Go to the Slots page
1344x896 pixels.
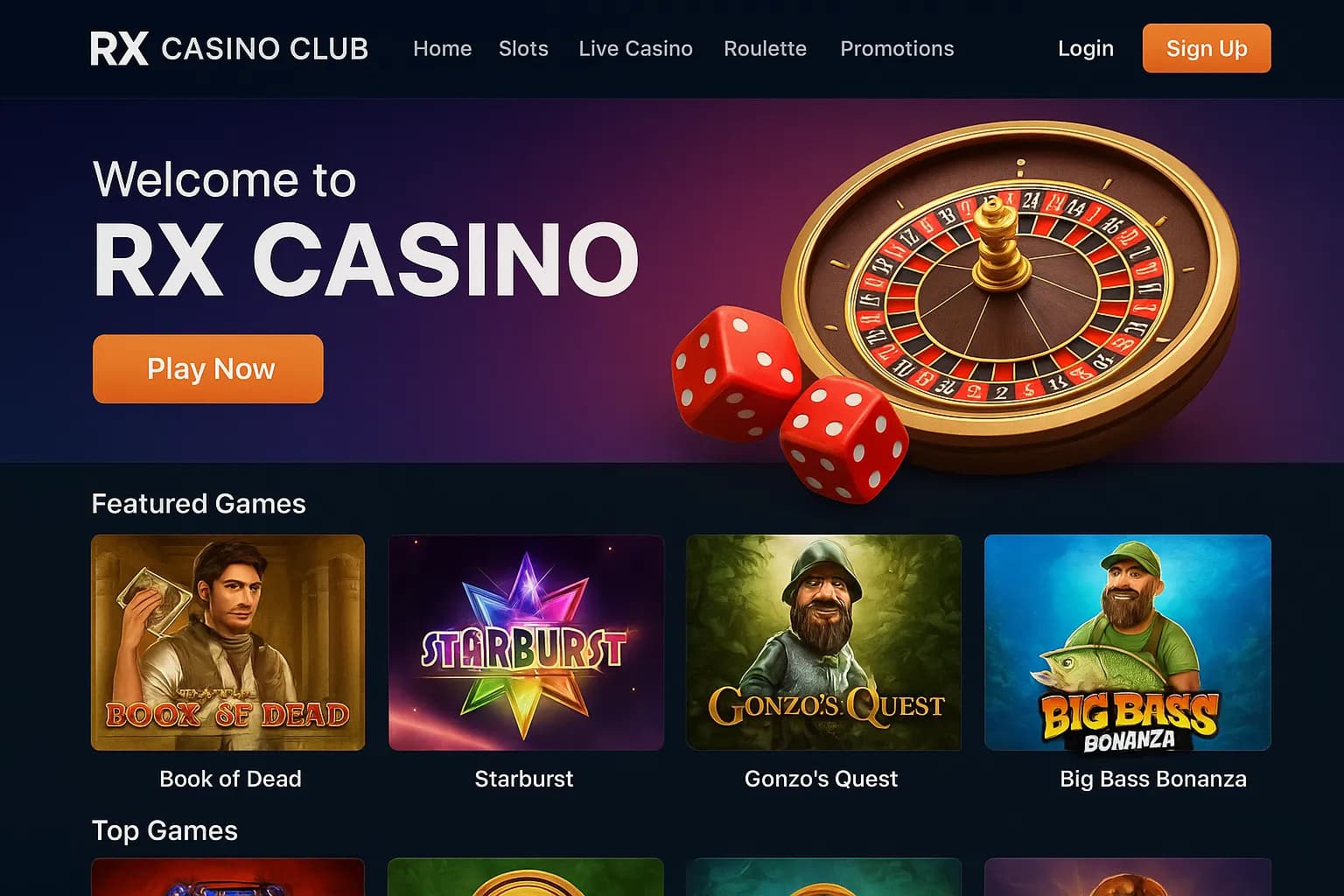pos(523,49)
